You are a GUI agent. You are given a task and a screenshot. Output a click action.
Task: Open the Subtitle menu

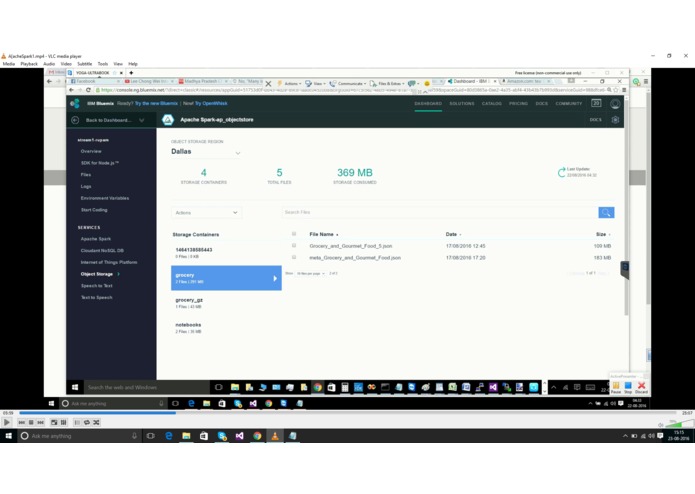pyautogui.click(x=84, y=64)
